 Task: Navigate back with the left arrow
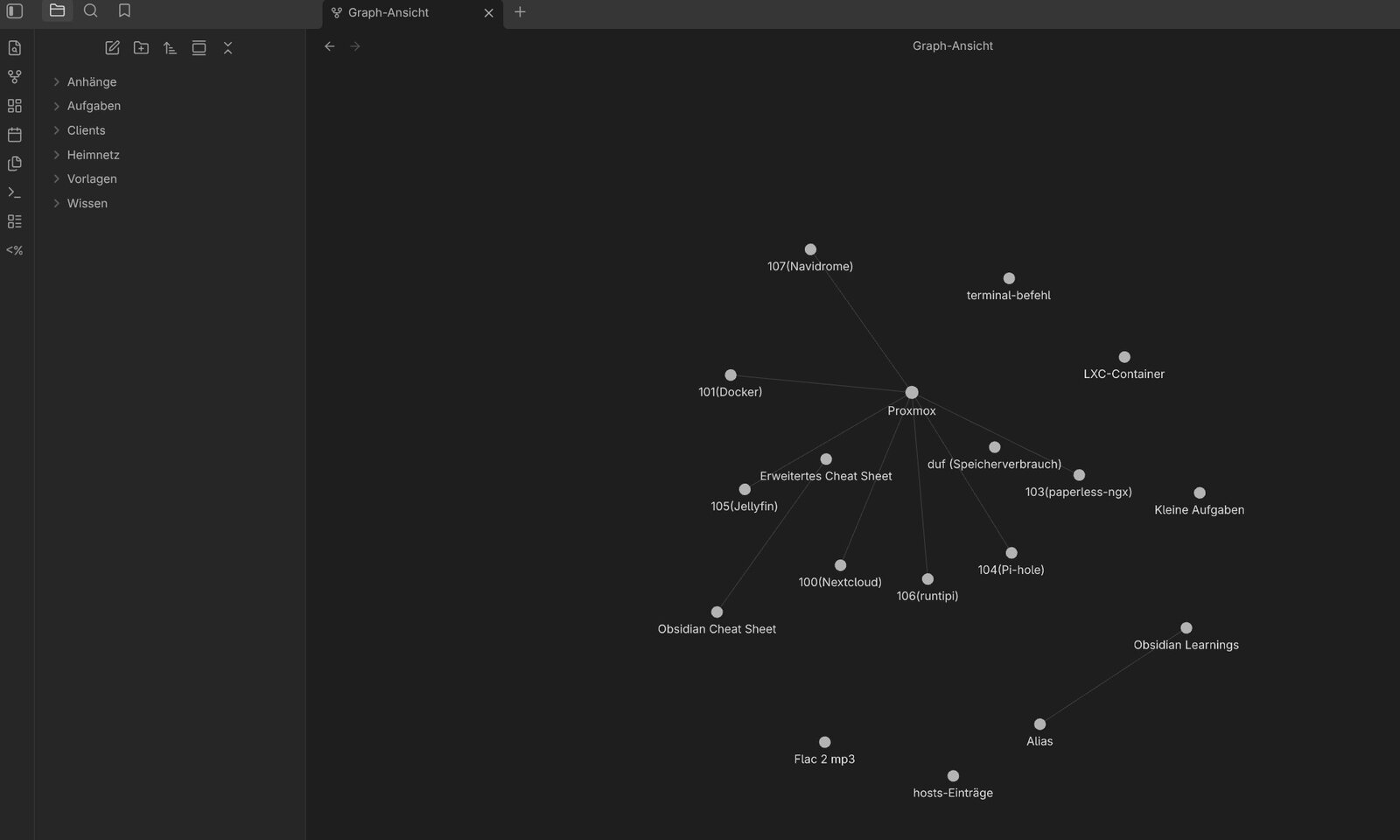tap(330, 46)
